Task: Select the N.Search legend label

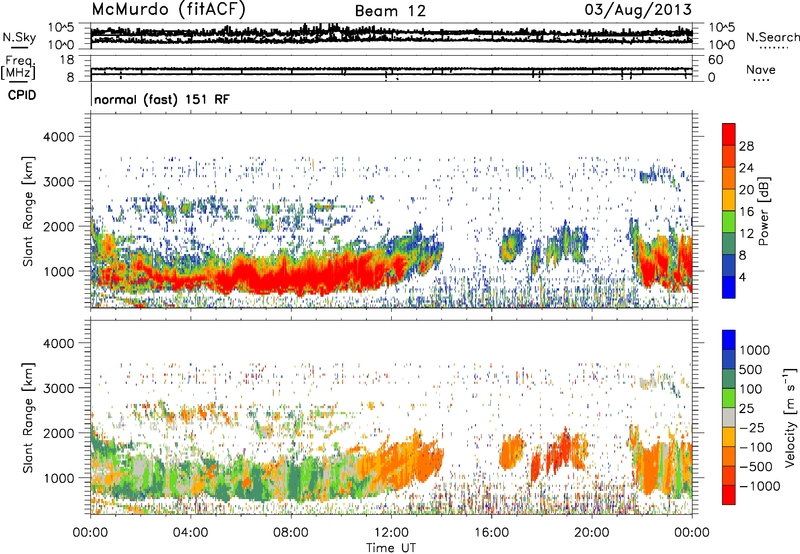Action: click(x=772, y=37)
